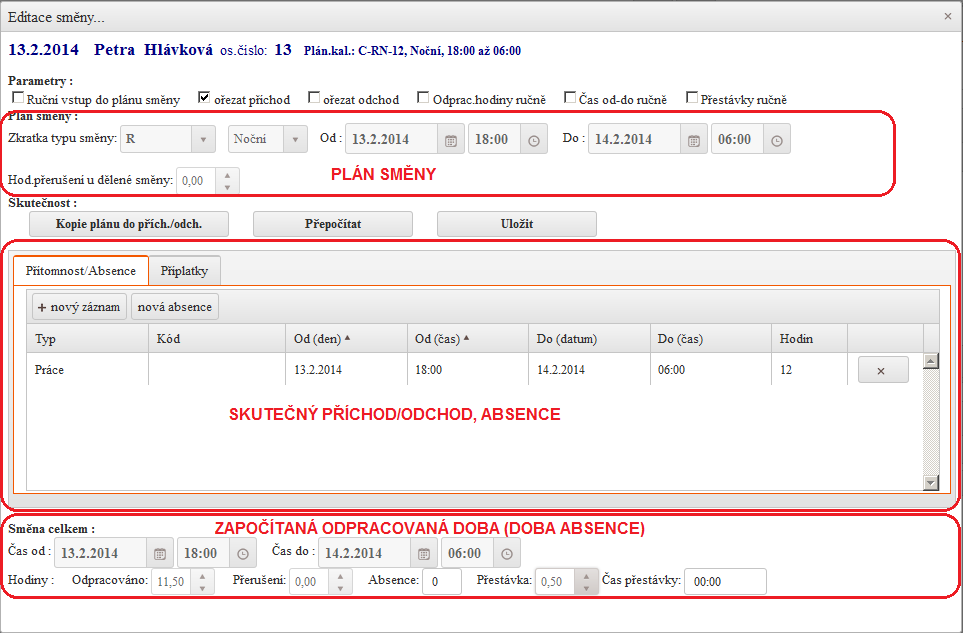Viewport: 963px width, 633px height.
Task: Tick the Přestávky ručně checkbox
Action: 692,98
